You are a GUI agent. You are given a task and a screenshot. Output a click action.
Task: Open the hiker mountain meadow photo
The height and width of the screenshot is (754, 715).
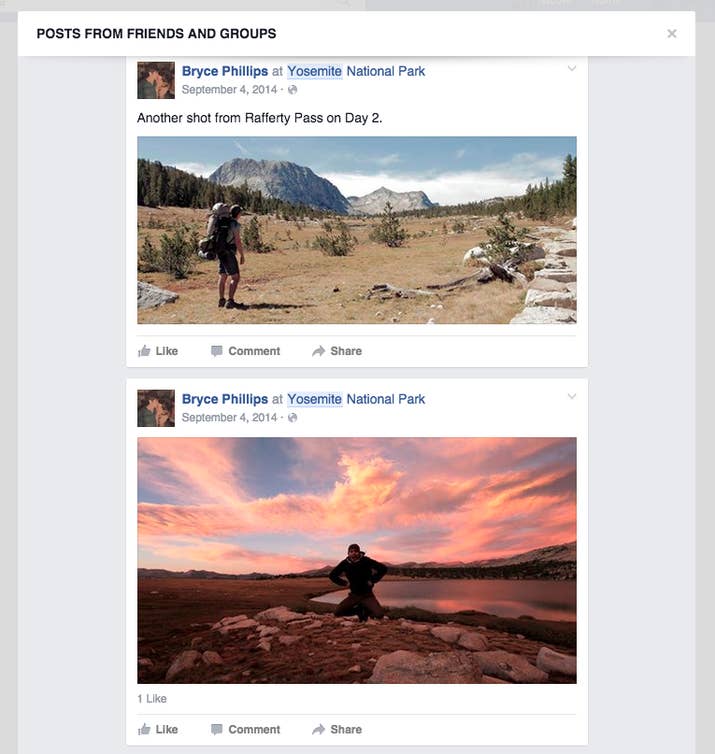tap(357, 230)
